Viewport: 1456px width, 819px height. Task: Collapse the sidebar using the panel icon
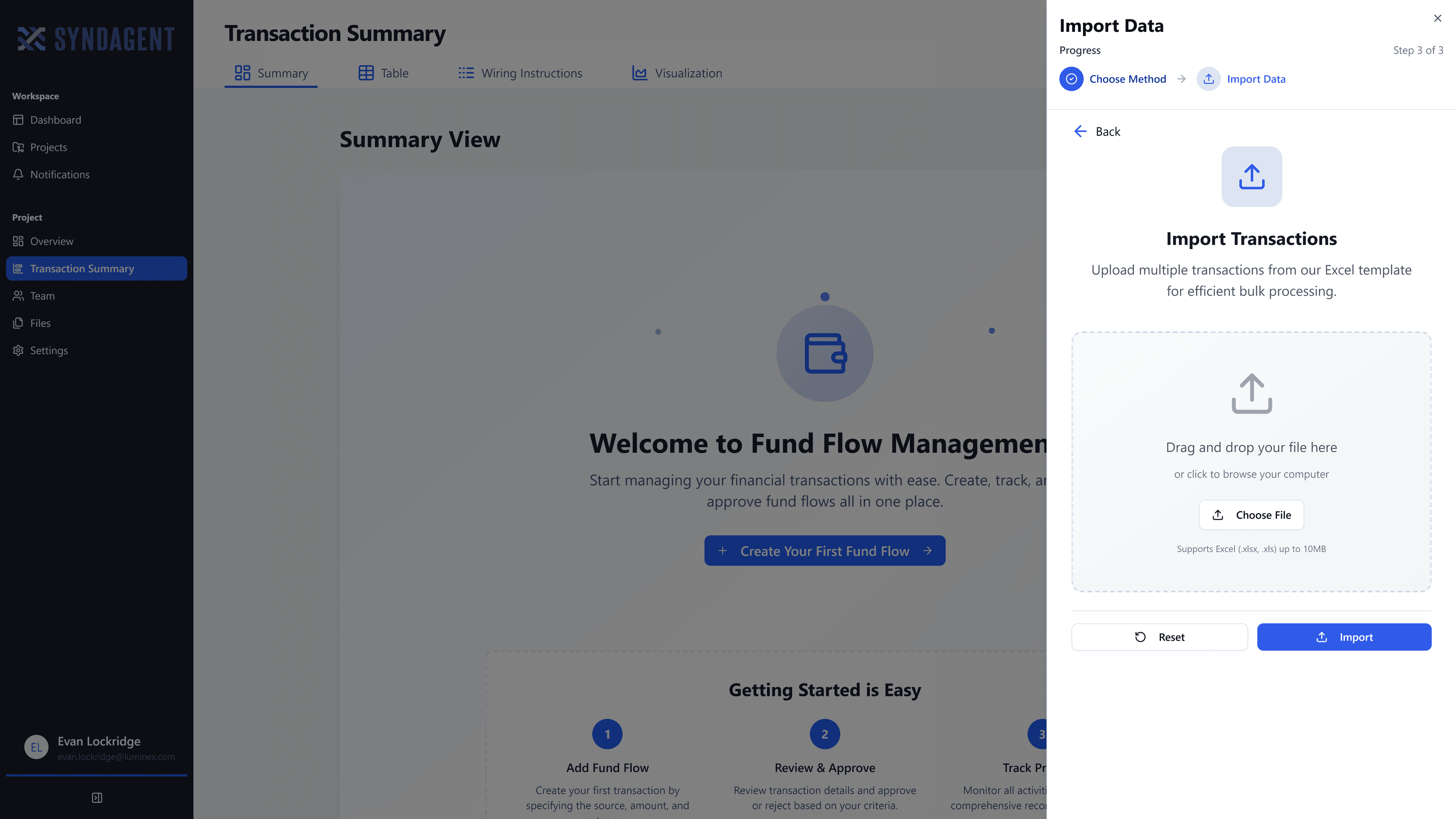coord(97,797)
